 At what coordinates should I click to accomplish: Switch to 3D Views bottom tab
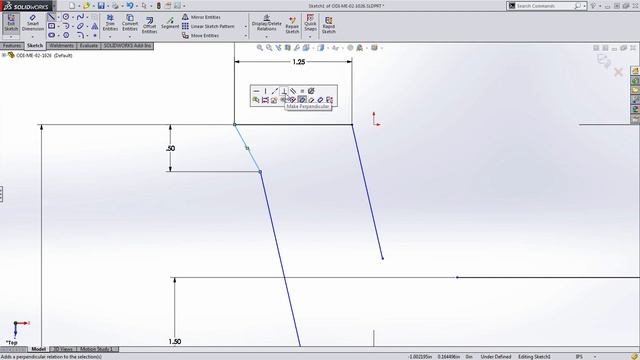click(x=63, y=349)
